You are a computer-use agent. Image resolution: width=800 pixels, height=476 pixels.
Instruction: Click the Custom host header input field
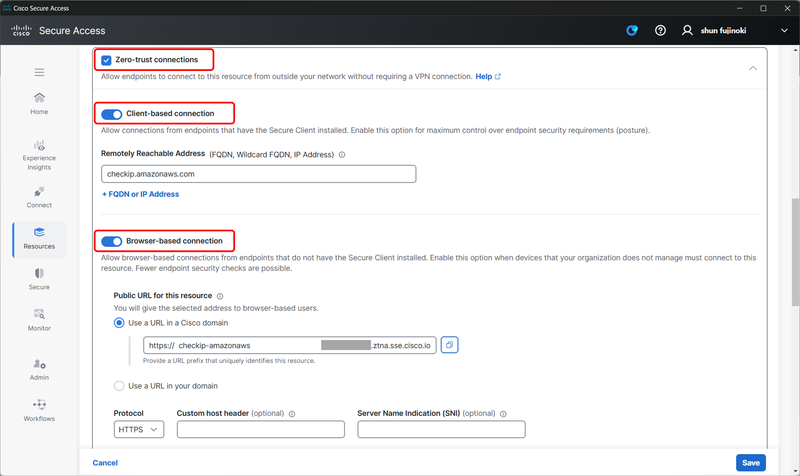point(260,430)
